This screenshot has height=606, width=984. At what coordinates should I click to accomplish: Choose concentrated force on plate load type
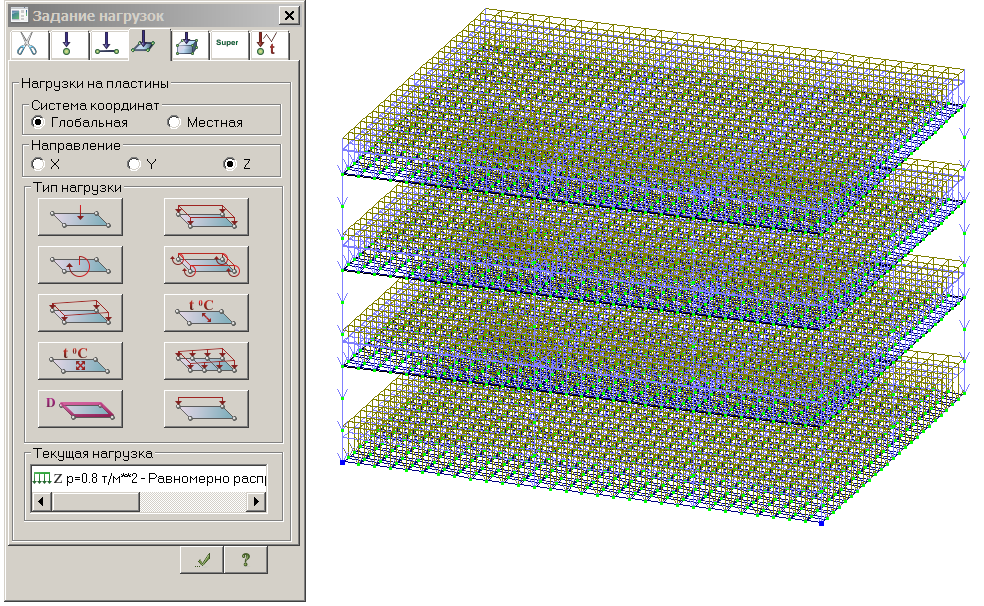tap(80, 217)
